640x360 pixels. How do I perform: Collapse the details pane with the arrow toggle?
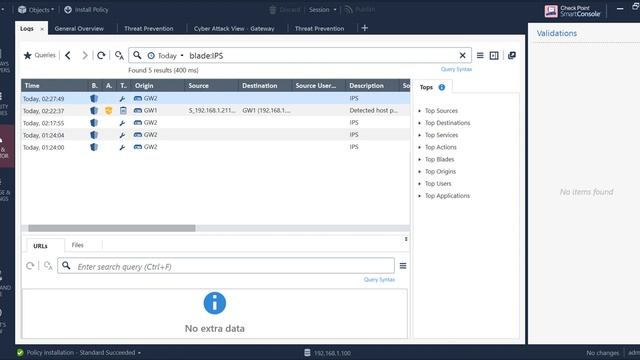click(406, 239)
